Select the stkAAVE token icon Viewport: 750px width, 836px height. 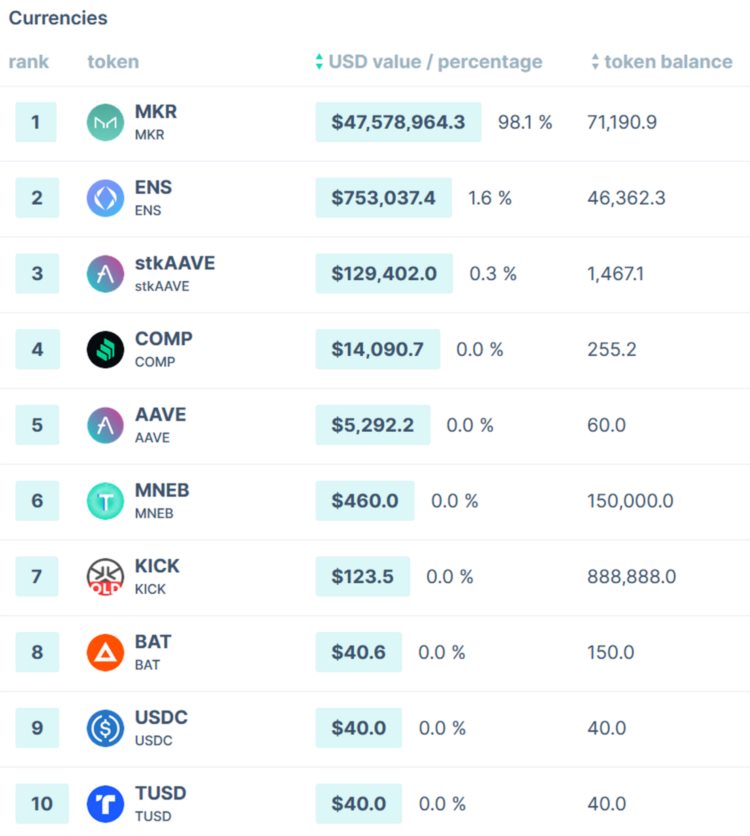tap(105, 274)
